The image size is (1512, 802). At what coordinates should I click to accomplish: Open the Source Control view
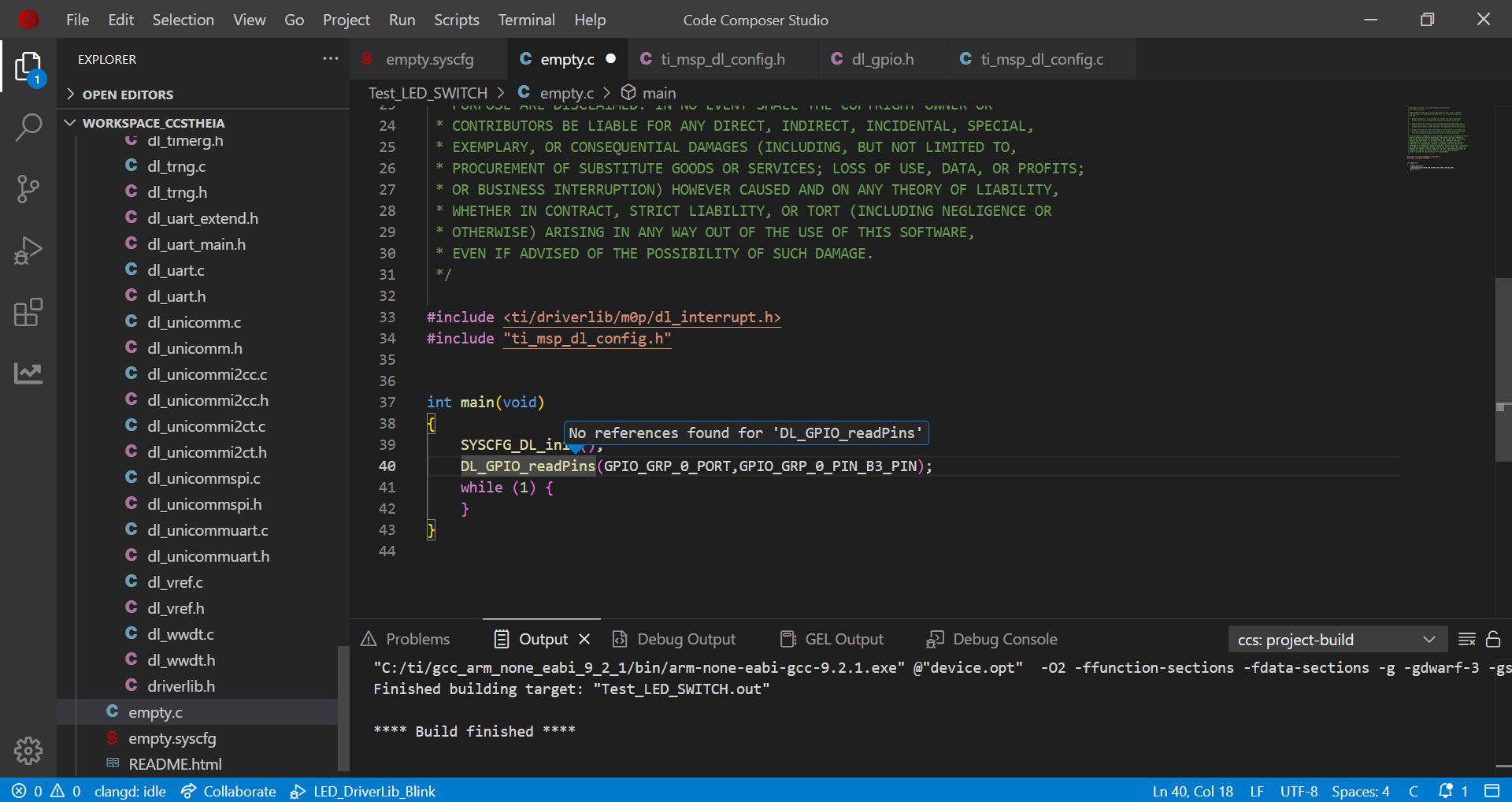point(28,189)
